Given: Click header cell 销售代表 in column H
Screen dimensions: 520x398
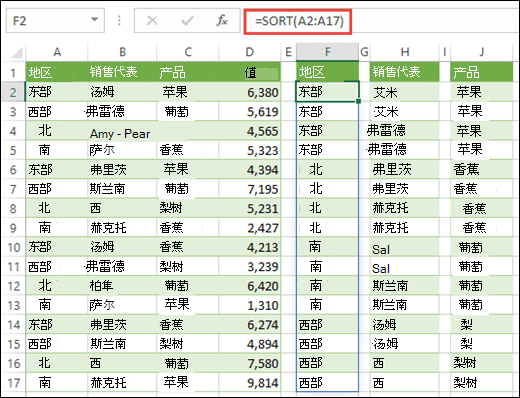Looking at the screenshot, I should (405, 72).
